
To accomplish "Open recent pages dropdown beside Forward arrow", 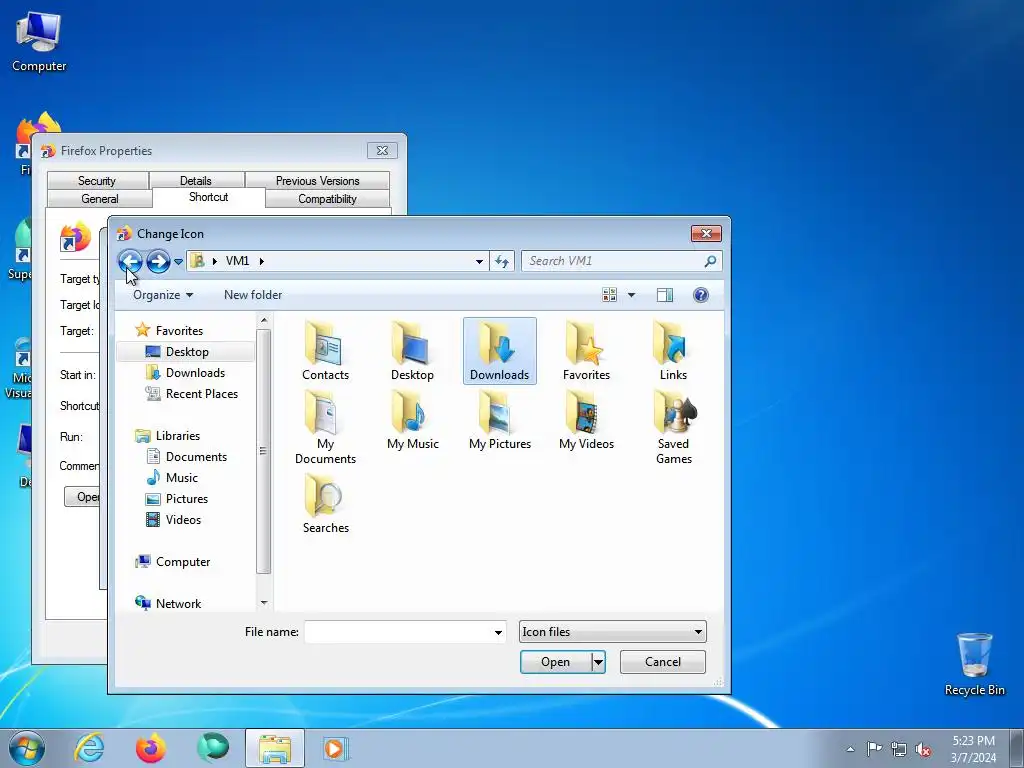I will pyautogui.click(x=178, y=261).
